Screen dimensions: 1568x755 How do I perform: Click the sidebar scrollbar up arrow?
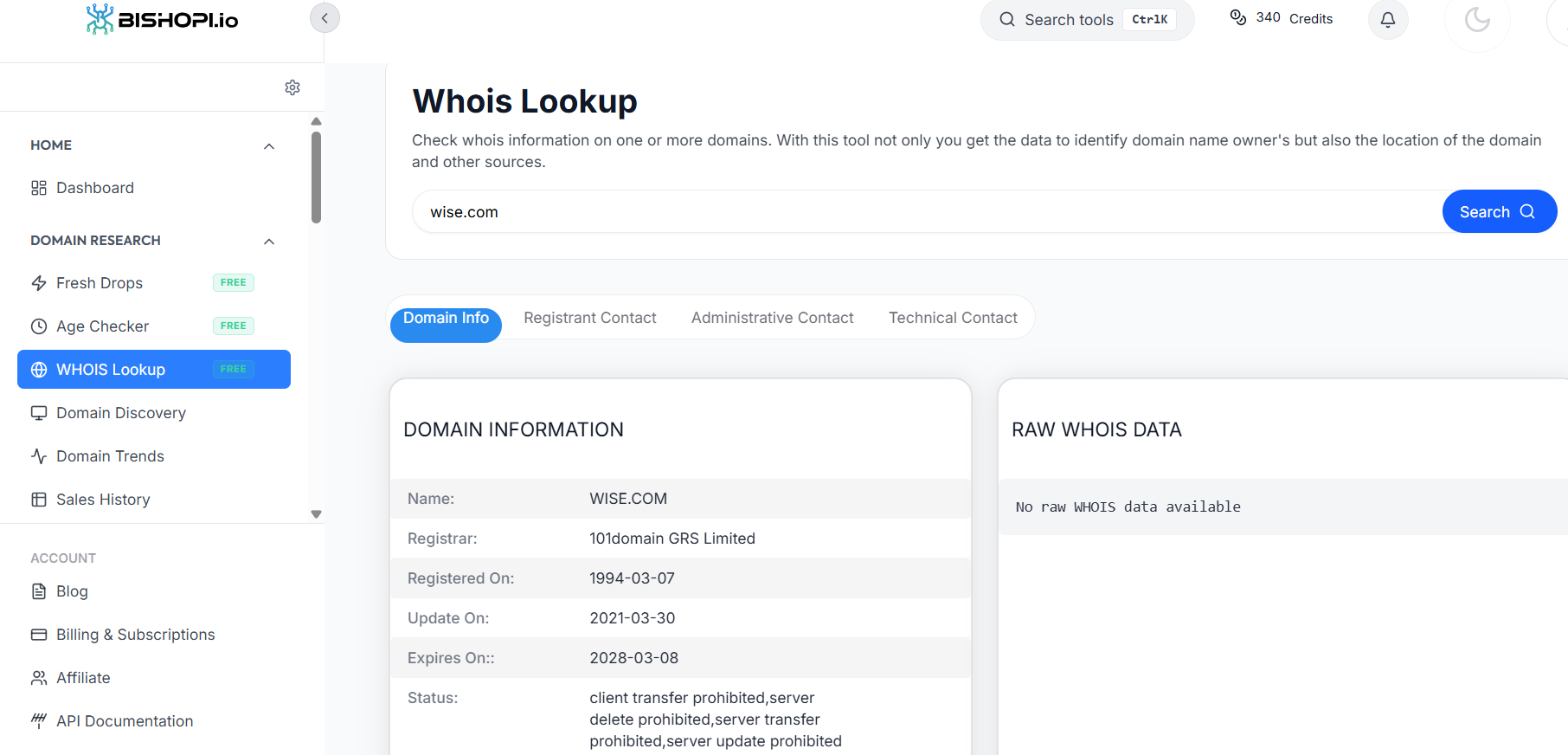316,121
